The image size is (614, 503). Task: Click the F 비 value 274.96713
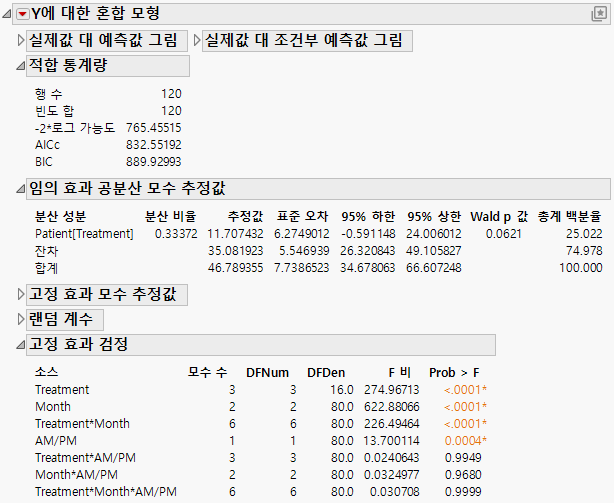[x=392, y=390]
